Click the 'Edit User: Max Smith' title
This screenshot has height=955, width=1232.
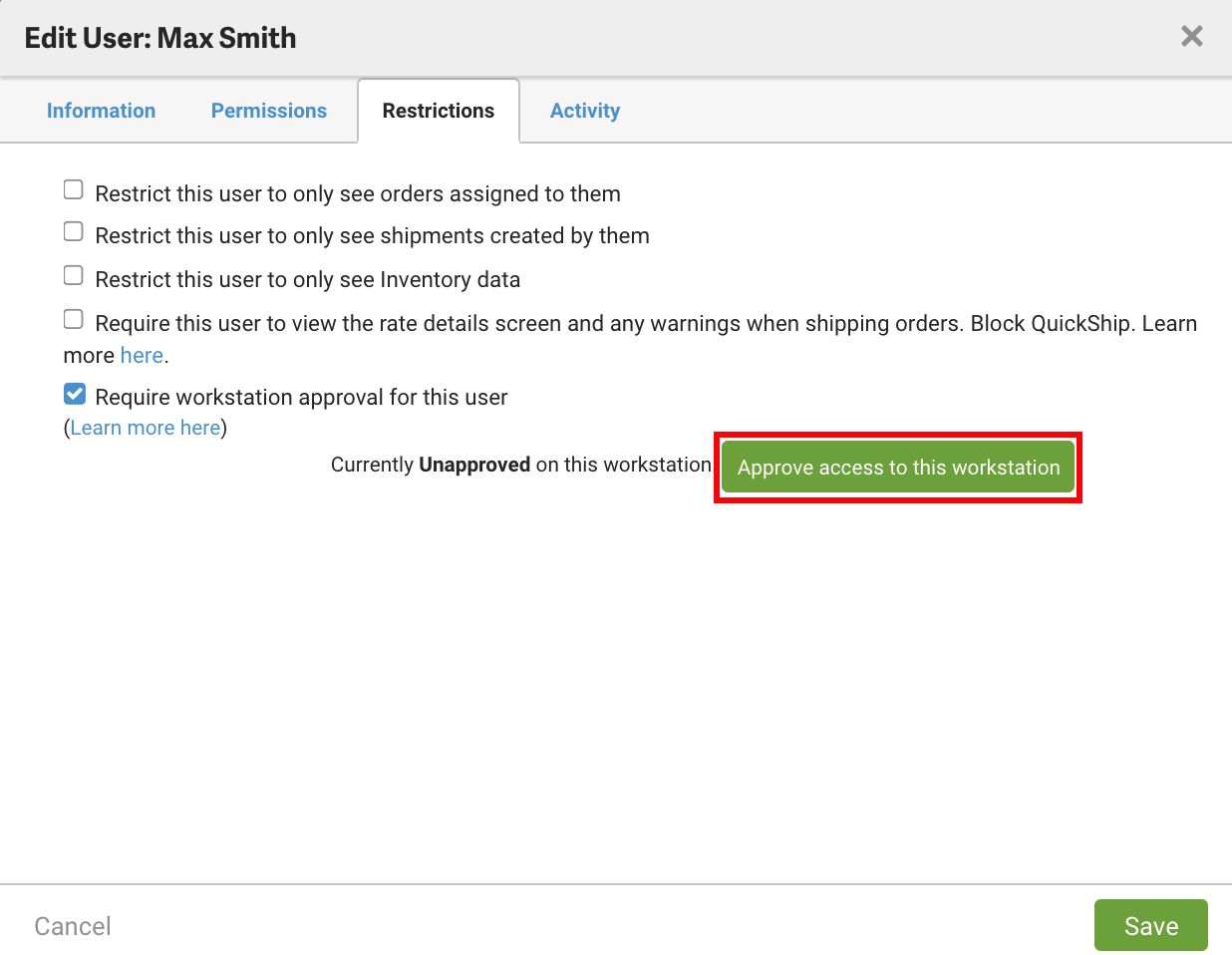click(160, 38)
